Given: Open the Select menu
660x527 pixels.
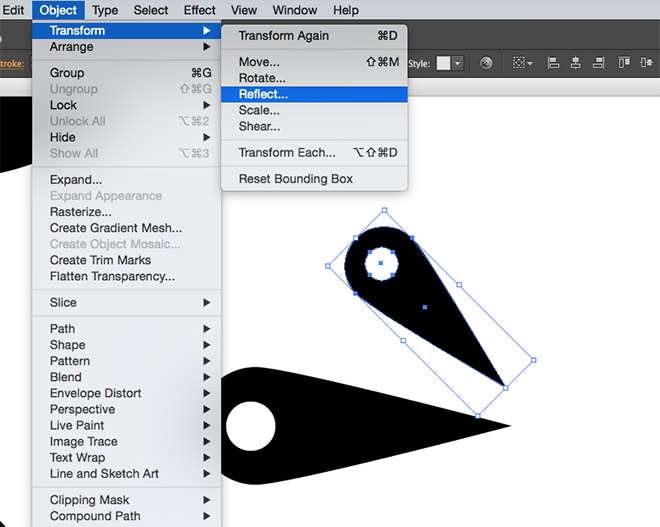Looking at the screenshot, I should (151, 10).
